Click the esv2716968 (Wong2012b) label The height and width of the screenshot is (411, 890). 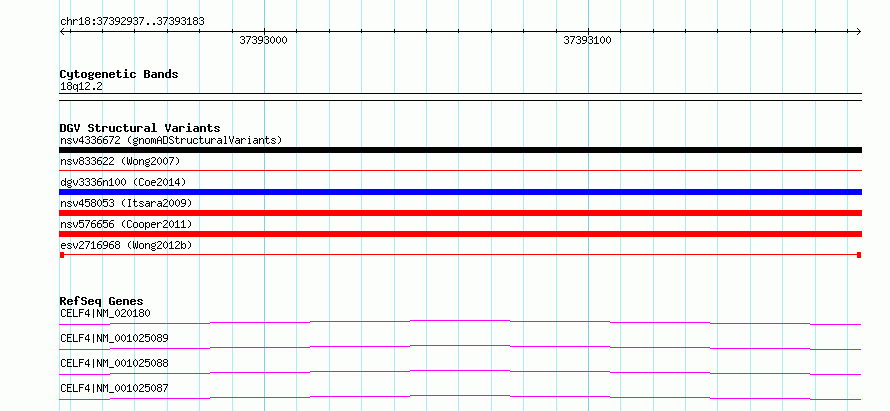tap(126, 245)
